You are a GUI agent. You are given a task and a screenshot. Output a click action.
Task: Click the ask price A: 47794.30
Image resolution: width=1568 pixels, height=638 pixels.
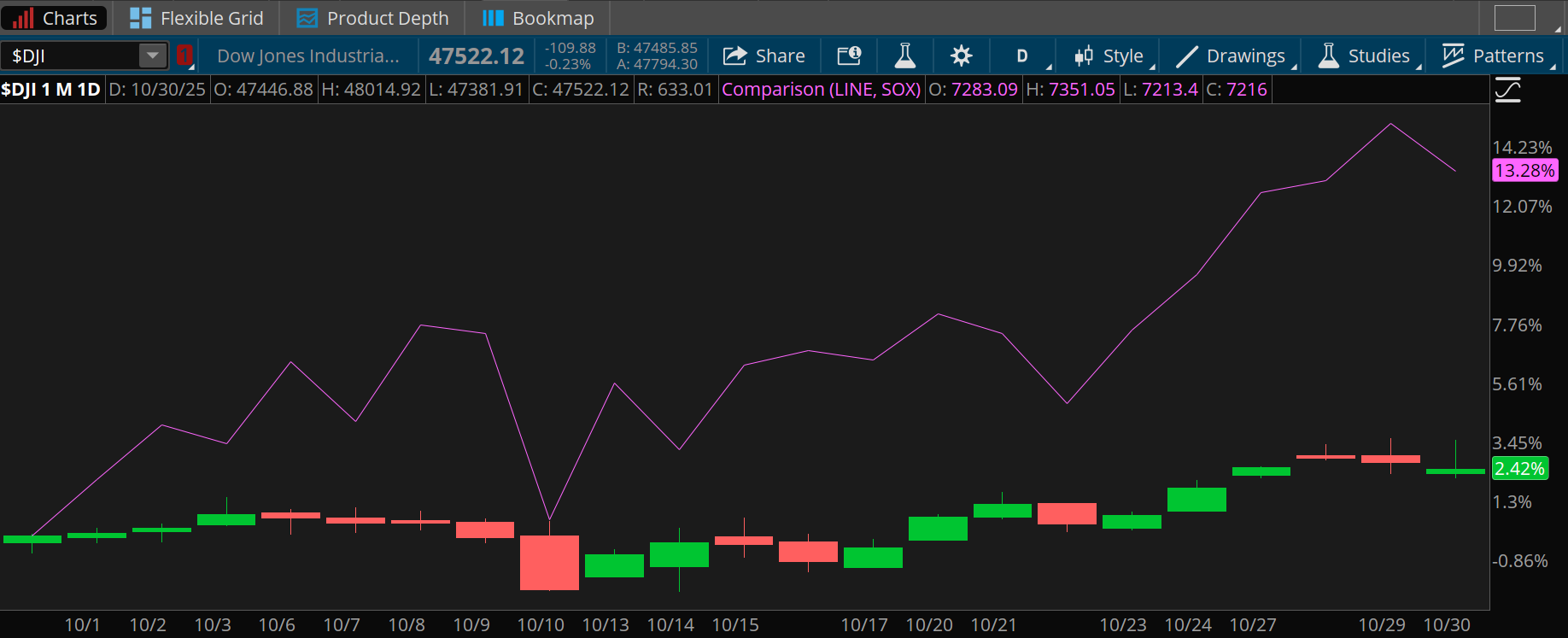pyautogui.click(x=658, y=64)
